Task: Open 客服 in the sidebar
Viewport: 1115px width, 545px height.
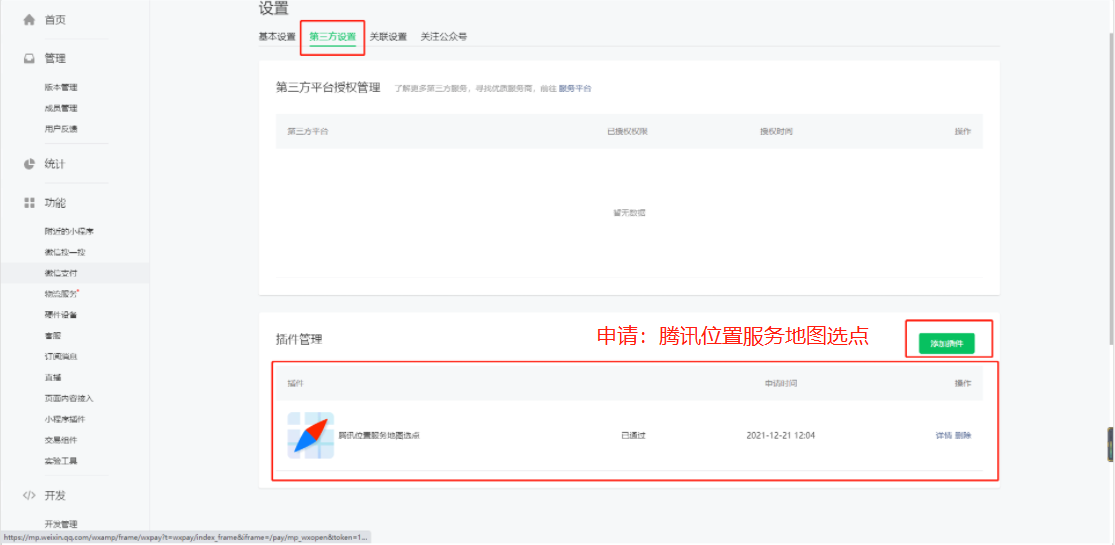Action: pos(52,335)
